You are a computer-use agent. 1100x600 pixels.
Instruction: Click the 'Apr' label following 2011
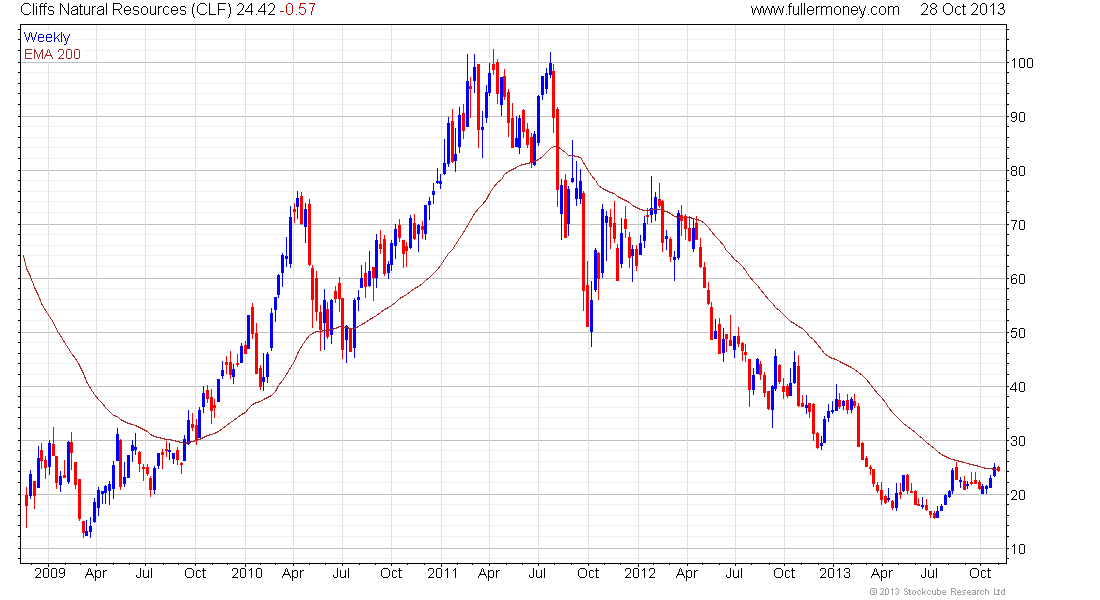(489, 574)
